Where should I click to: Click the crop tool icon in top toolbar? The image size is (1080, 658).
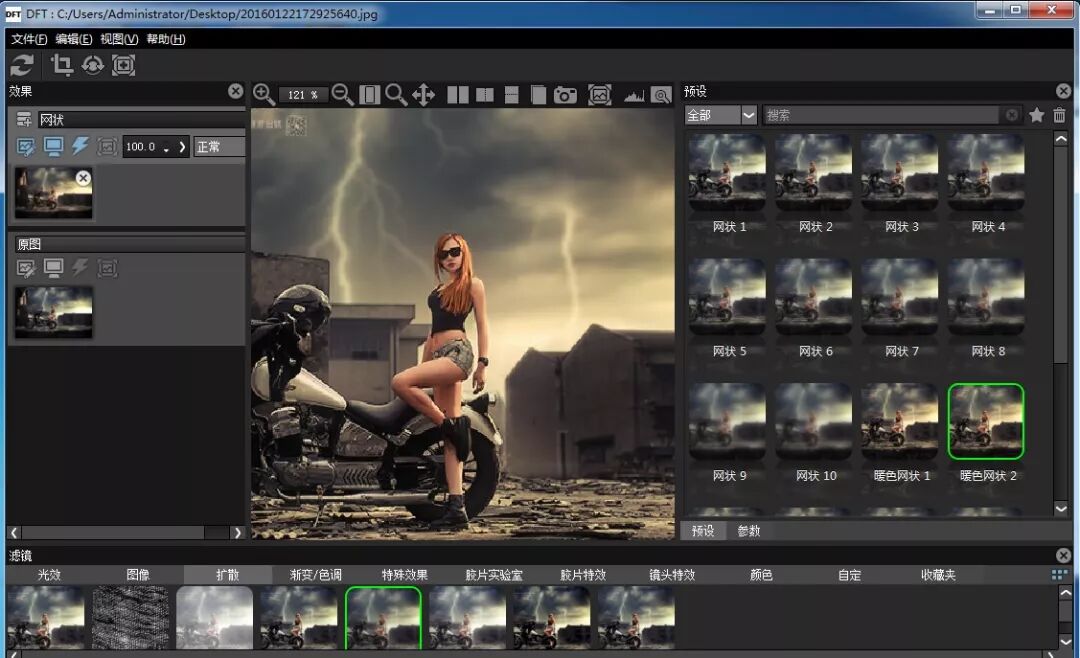coord(62,65)
